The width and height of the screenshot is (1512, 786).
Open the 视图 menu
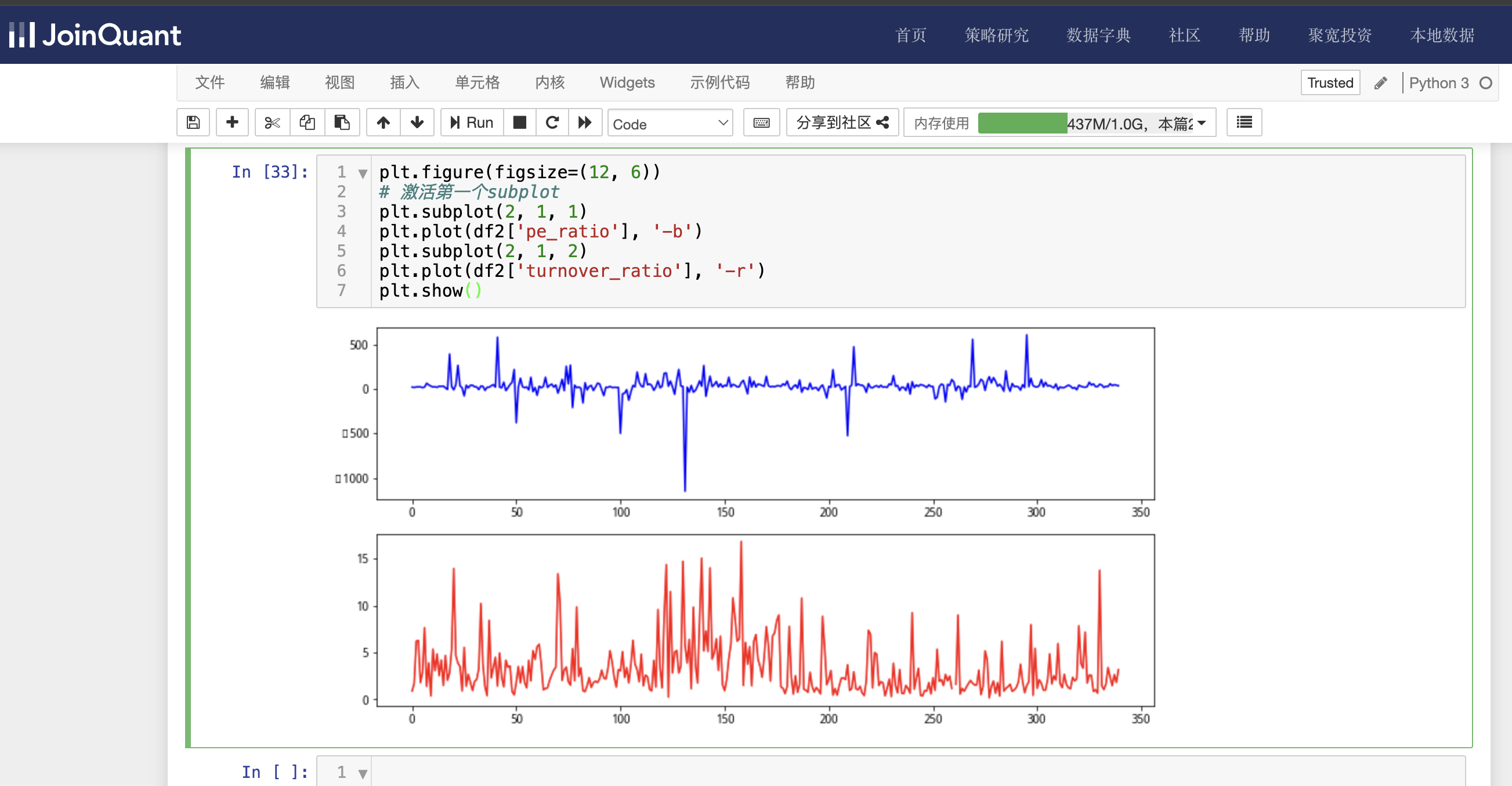pos(340,82)
